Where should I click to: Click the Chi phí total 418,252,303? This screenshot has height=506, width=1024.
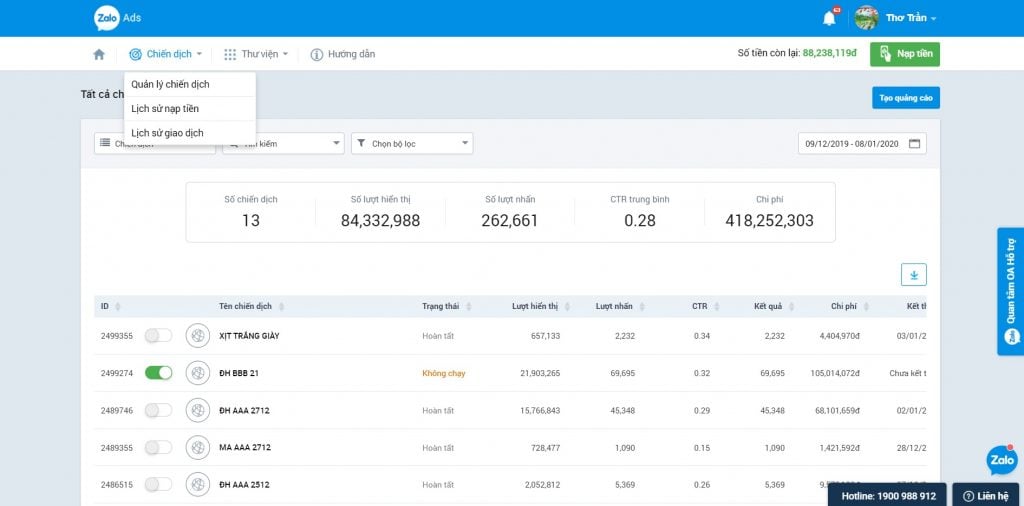[769, 221]
